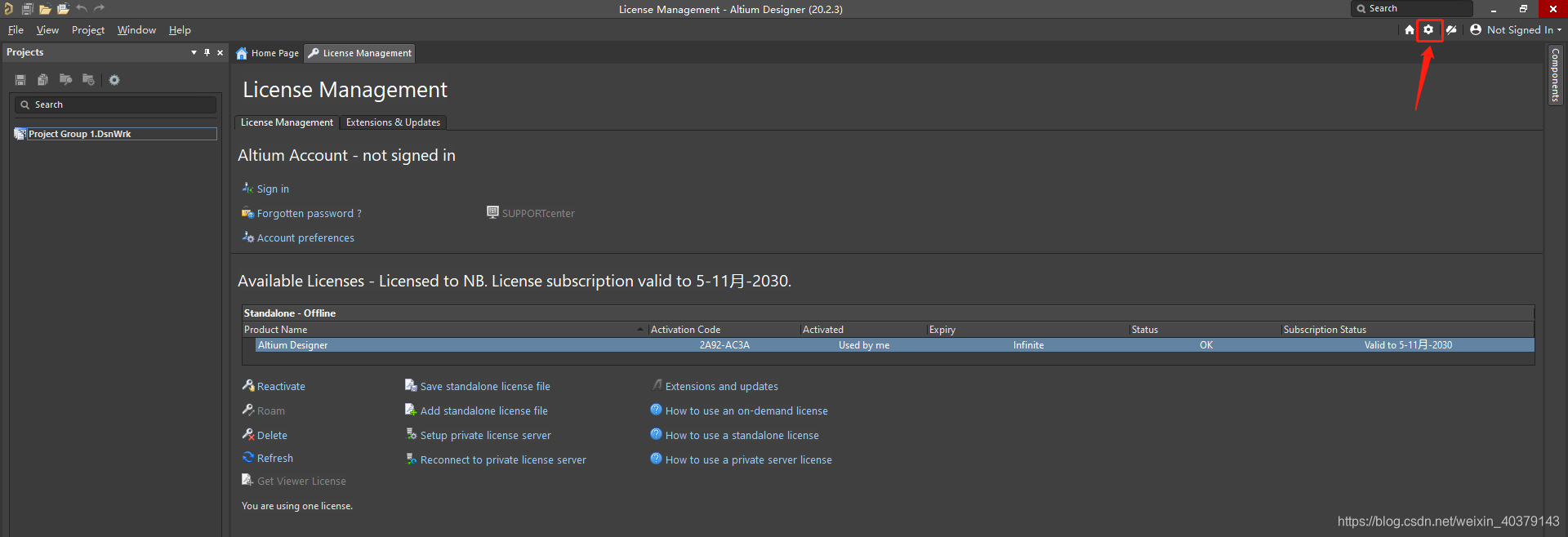This screenshot has width=1568, height=537.
Task: Click activation code 2A92-AC3A cell
Action: point(724,345)
